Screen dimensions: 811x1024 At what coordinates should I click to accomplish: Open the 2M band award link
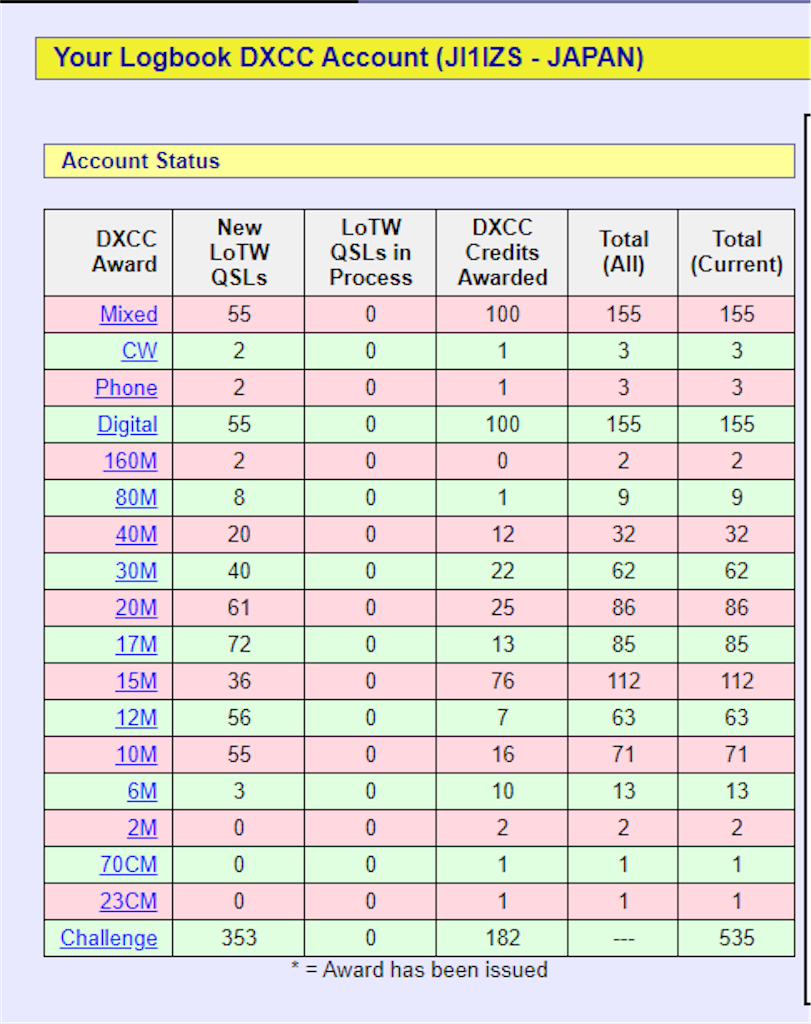pyautogui.click(x=142, y=827)
